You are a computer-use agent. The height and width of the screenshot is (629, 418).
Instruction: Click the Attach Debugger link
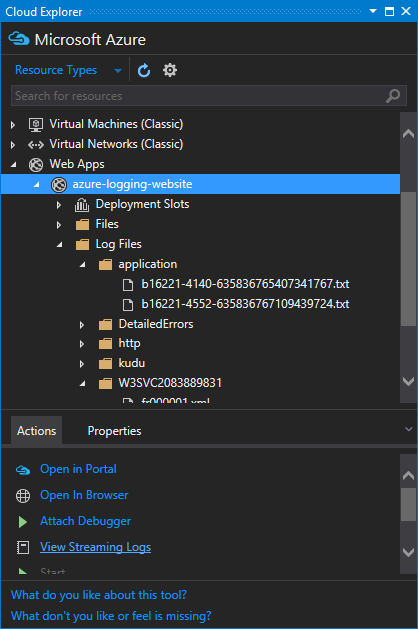[85, 521]
